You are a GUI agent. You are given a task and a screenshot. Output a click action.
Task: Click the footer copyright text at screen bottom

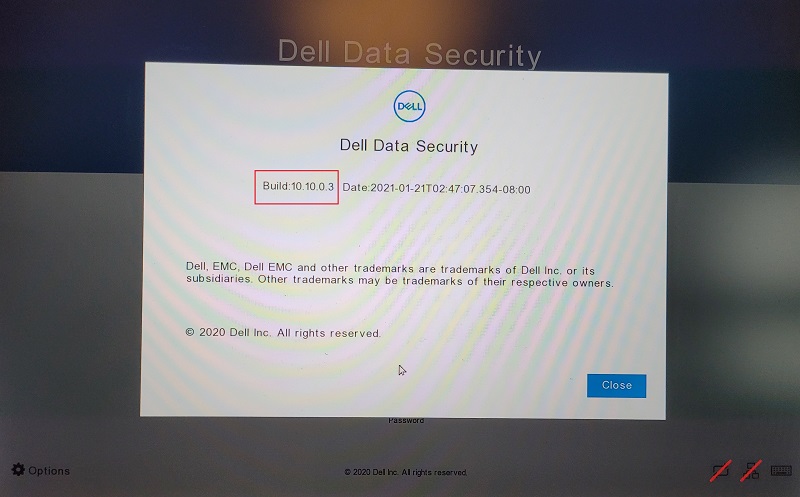point(406,473)
